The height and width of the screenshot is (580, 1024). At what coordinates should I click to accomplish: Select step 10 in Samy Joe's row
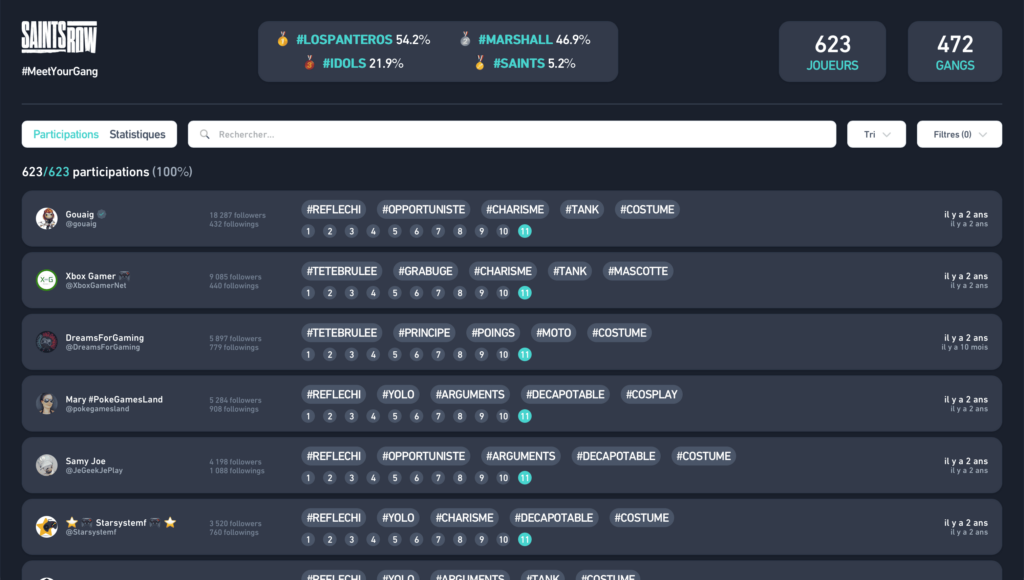point(503,477)
